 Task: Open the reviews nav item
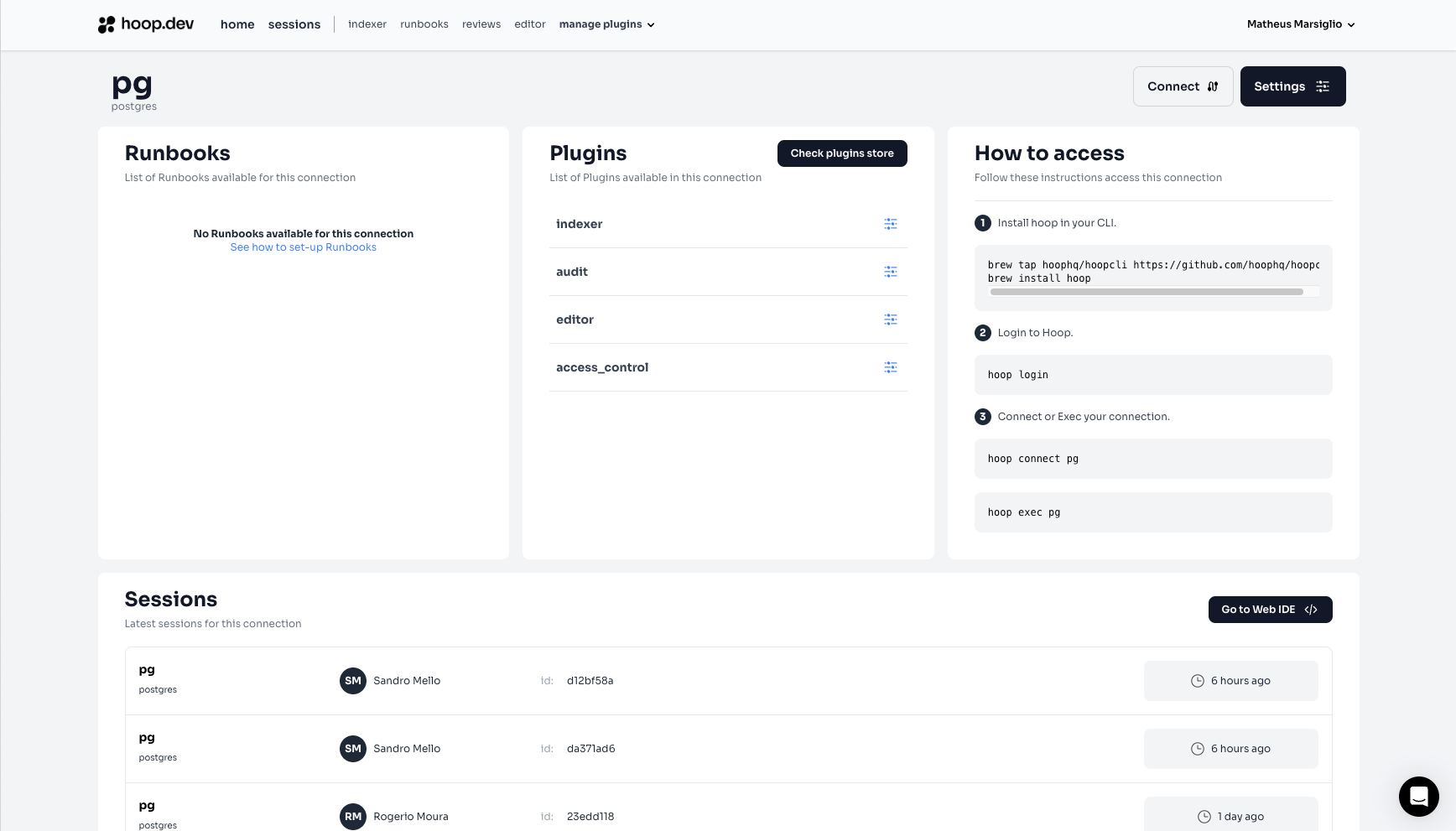tap(481, 24)
